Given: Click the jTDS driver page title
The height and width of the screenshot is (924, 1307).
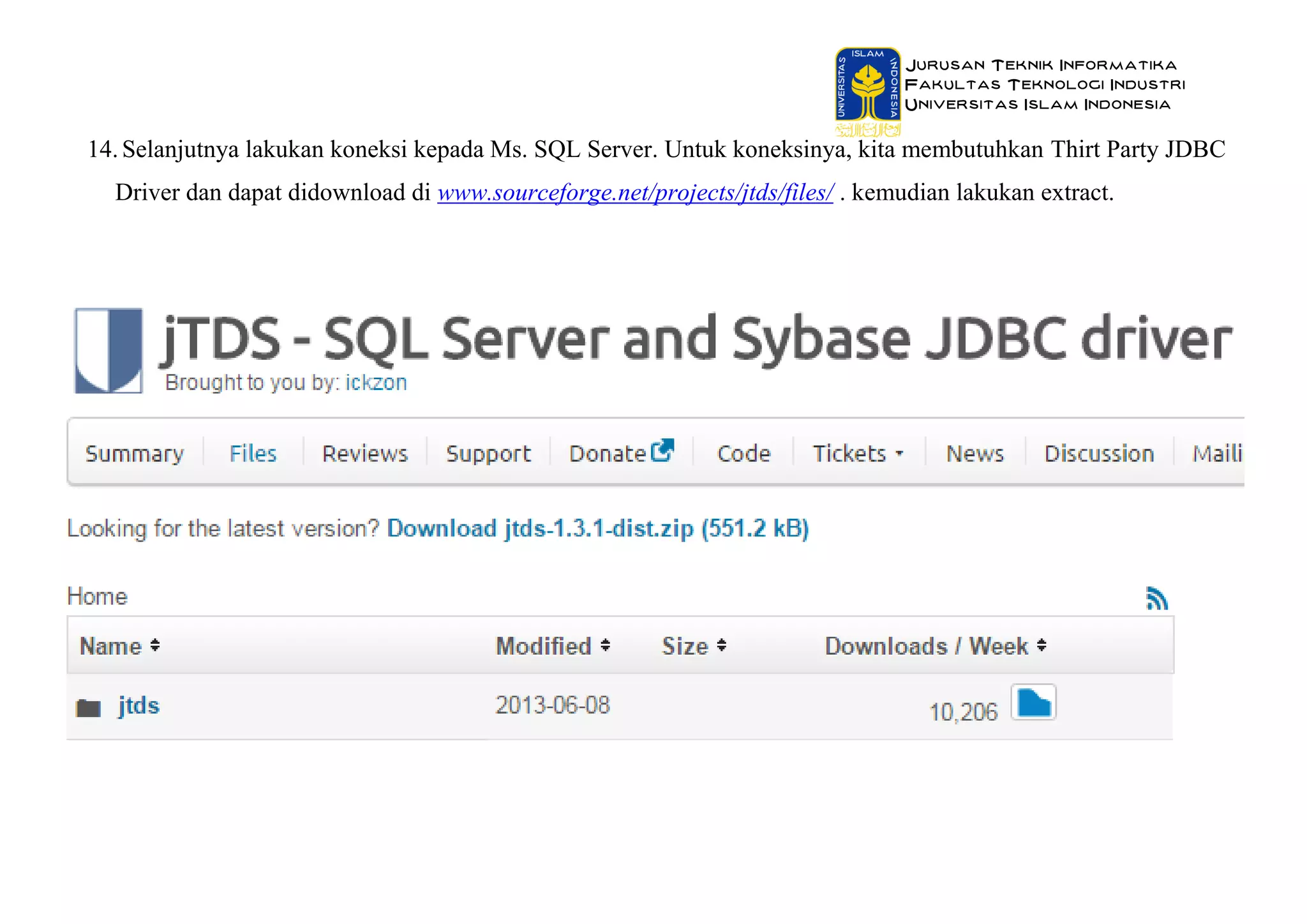Looking at the screenshot, I should 696,339.
